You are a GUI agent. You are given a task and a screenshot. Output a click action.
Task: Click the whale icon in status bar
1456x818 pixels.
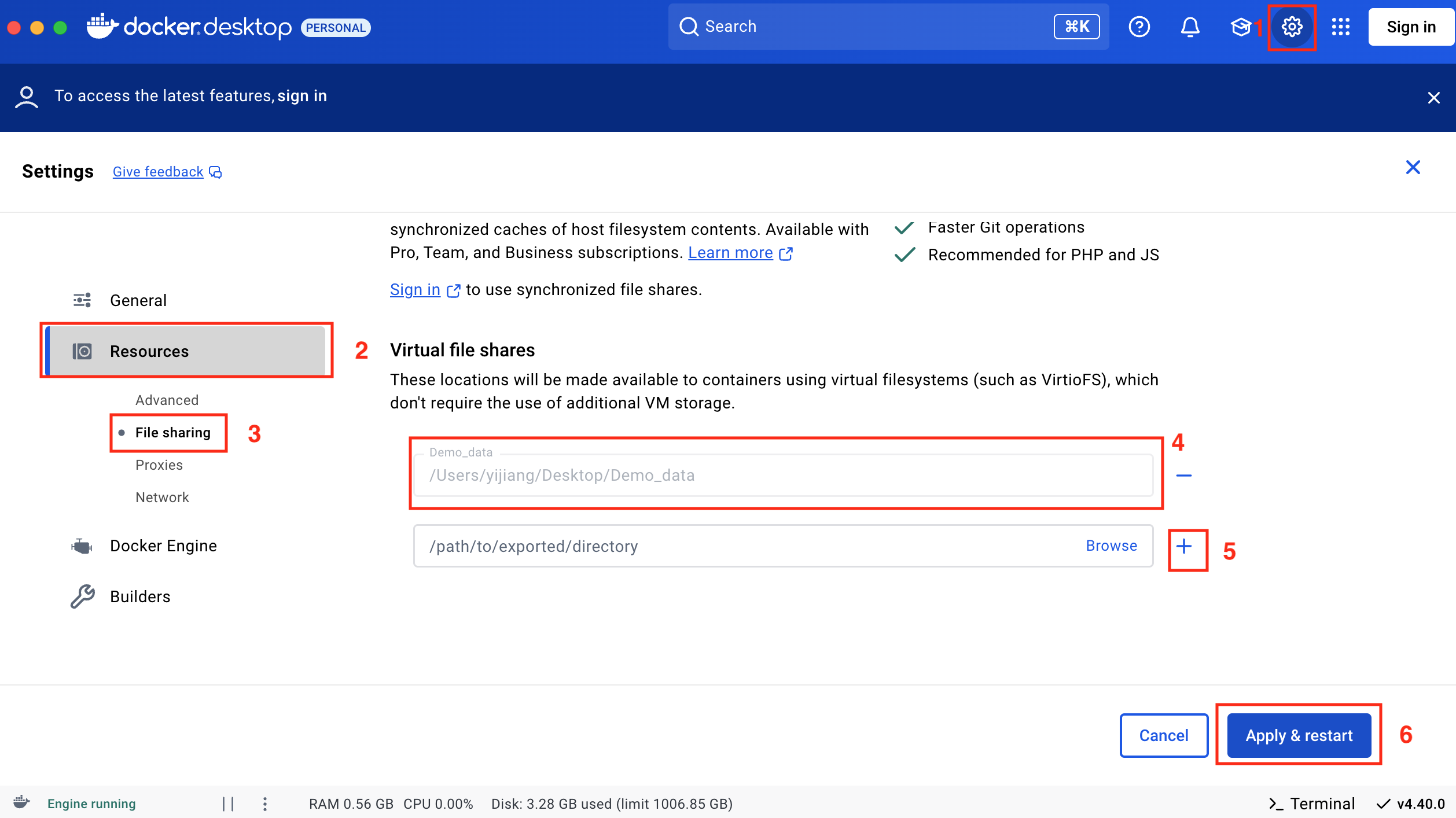22,802
